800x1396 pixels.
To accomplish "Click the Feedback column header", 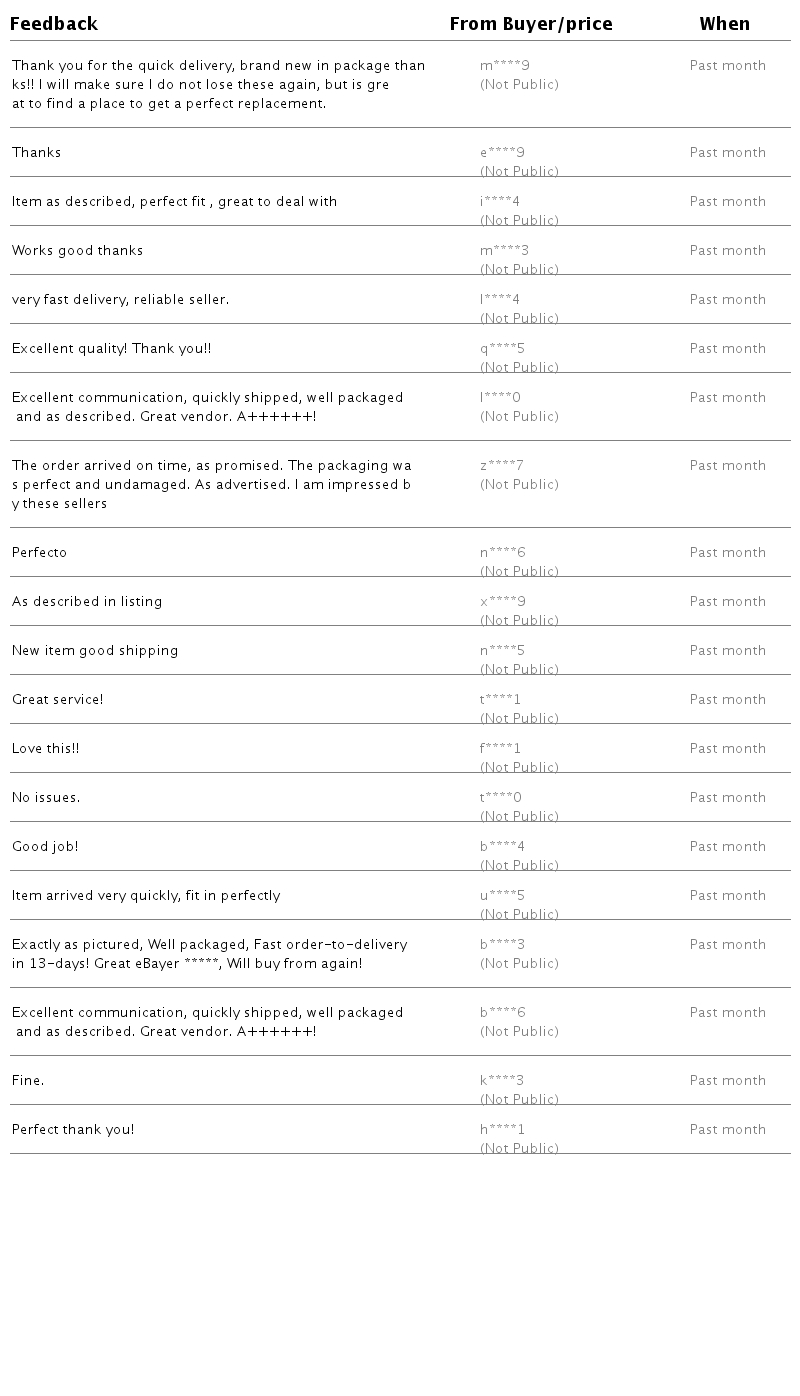I will point(54,24).
